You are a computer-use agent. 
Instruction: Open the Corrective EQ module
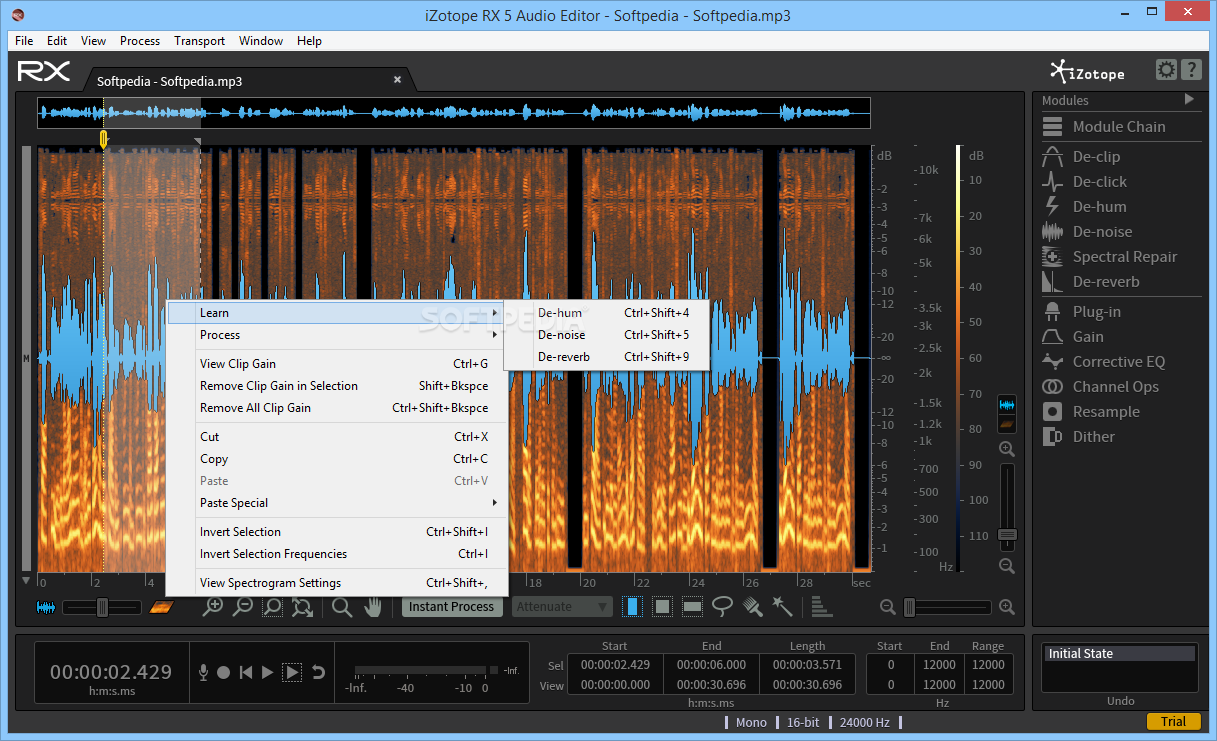coord(1103,362)
